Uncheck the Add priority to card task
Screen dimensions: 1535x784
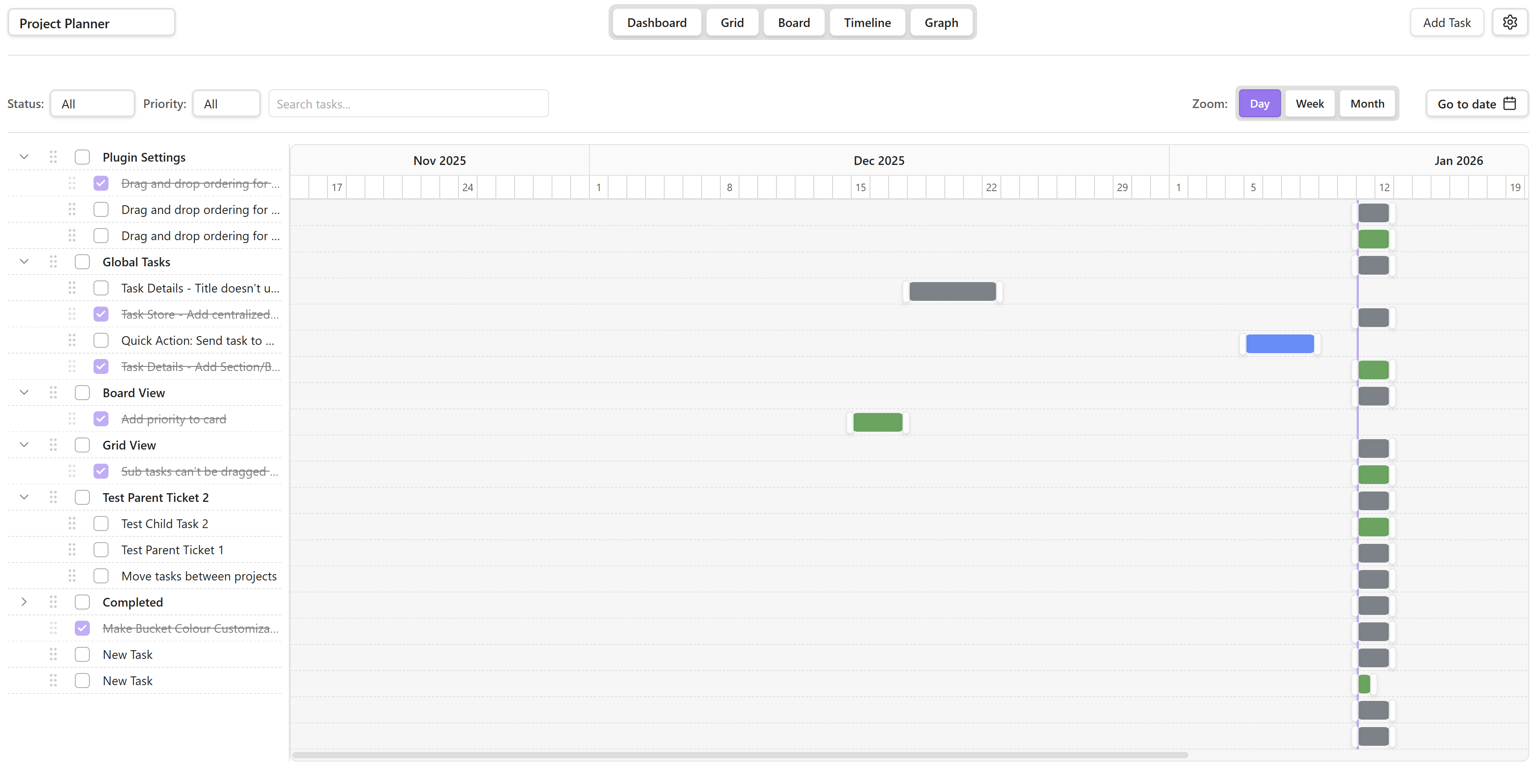pyautogui.click(x=101, y=419)
